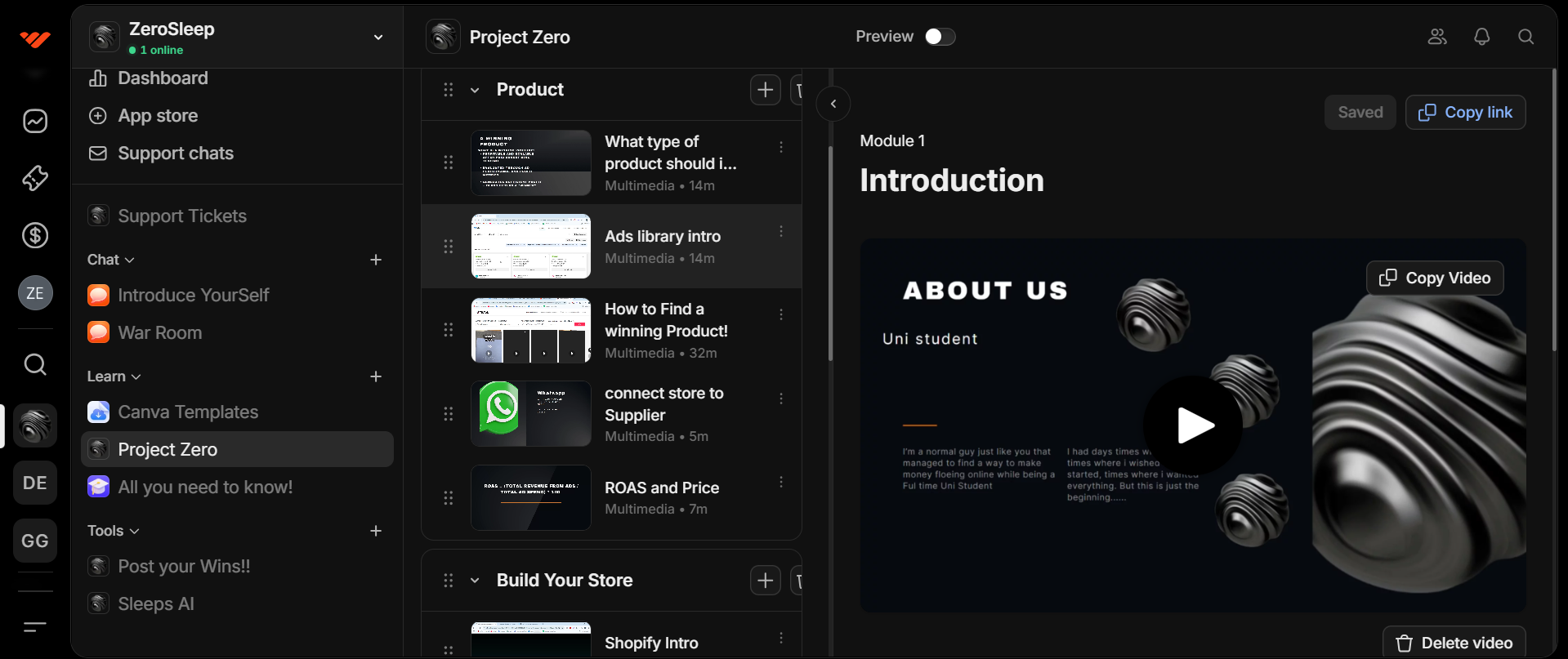
Task: Click the Saved button
Action: point(1360,113)
